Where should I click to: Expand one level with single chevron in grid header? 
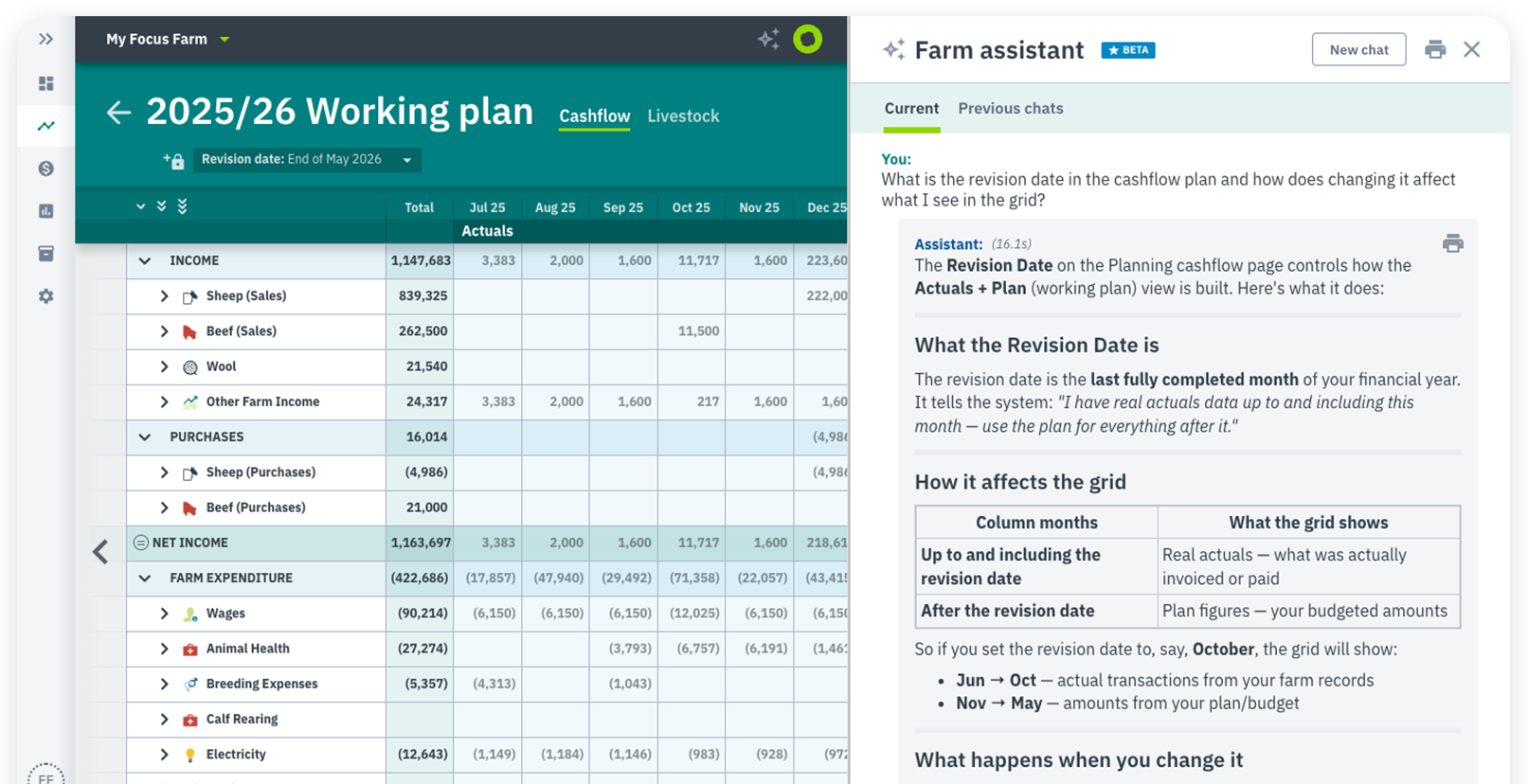coord(140,206)
